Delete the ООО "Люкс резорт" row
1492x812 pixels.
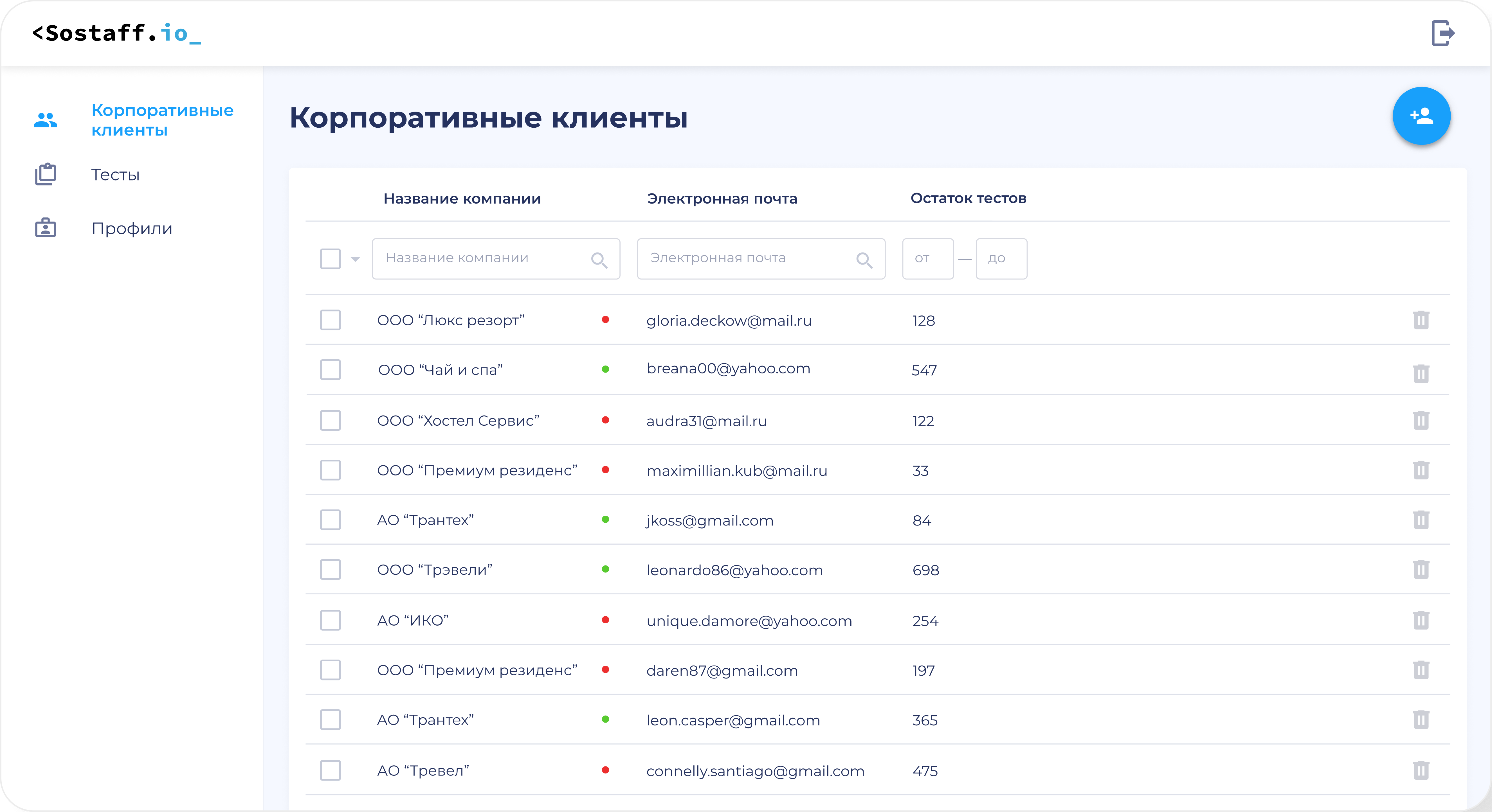tap(1421, 320)
